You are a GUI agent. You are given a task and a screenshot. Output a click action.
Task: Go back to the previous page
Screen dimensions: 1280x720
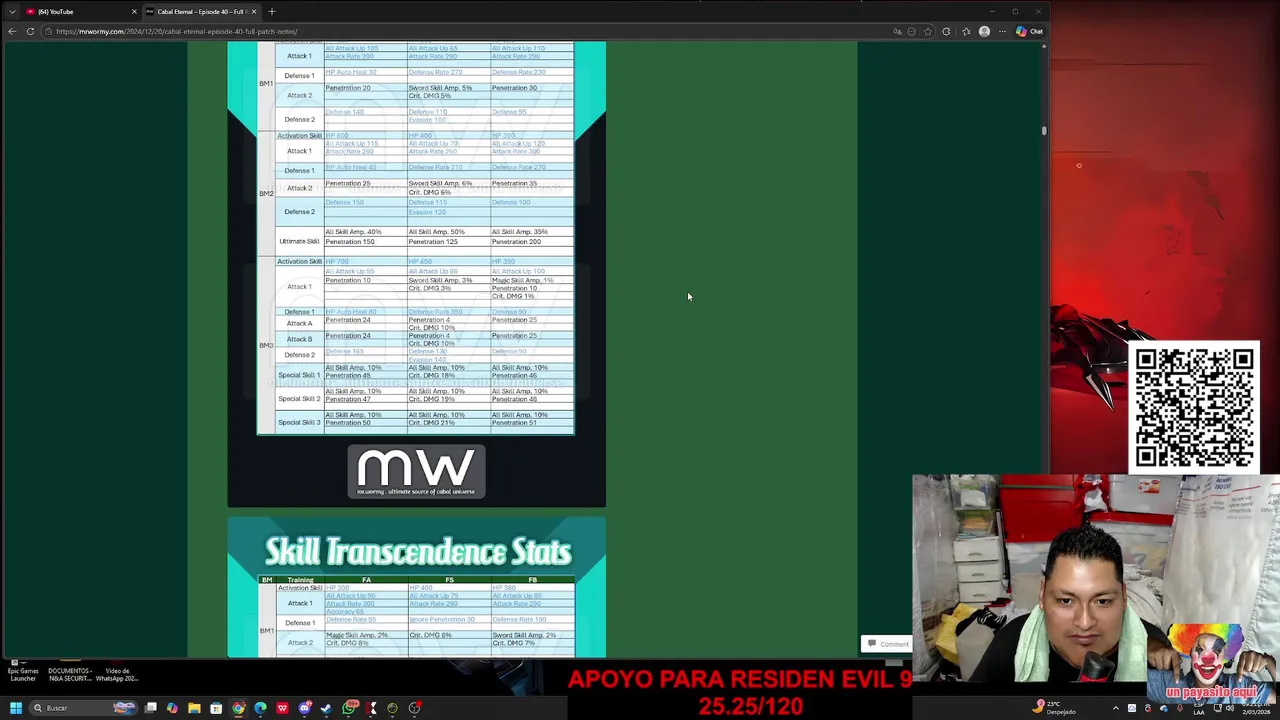tap(12, 31)
